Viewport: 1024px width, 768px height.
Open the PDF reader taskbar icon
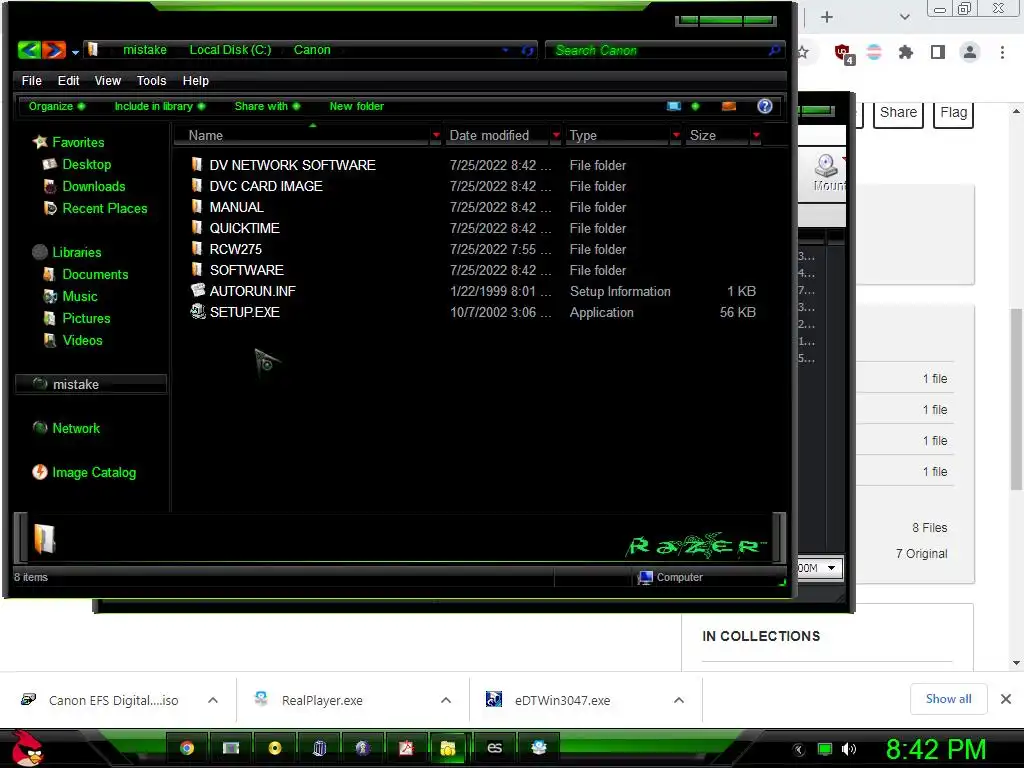coord(406,748)
